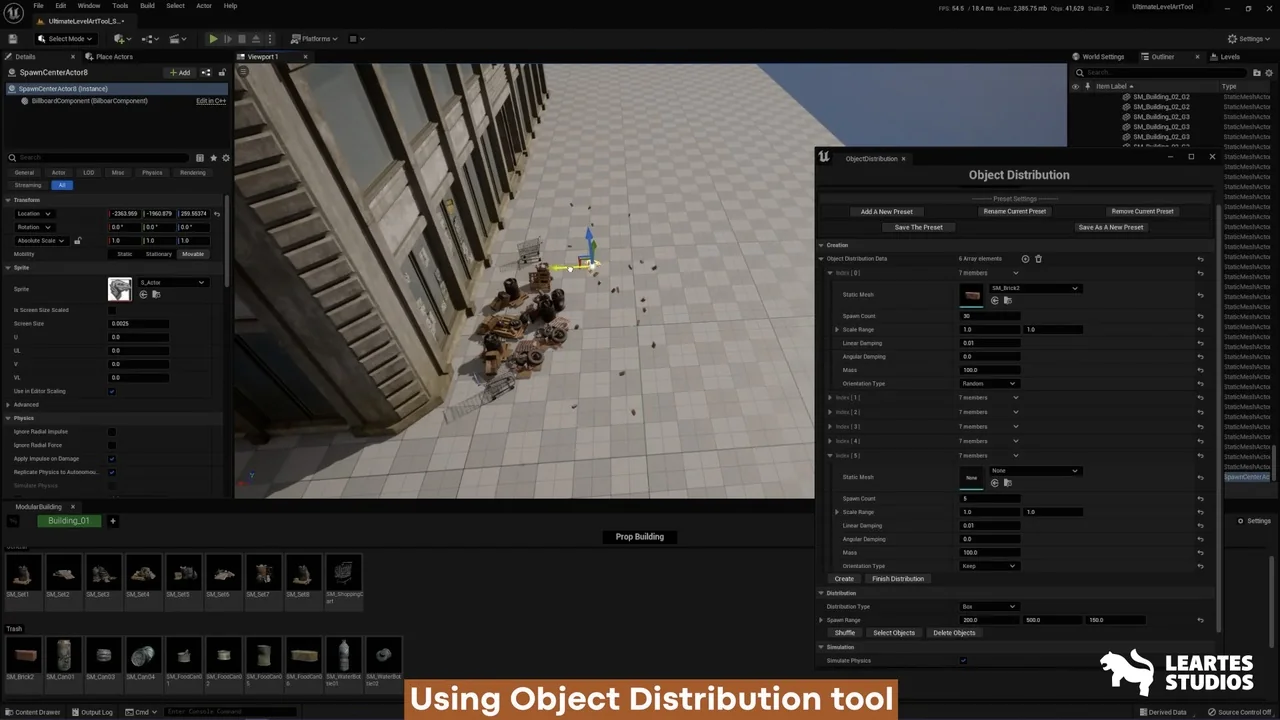Open the Details panel settings gear

(x=226, y=158)
